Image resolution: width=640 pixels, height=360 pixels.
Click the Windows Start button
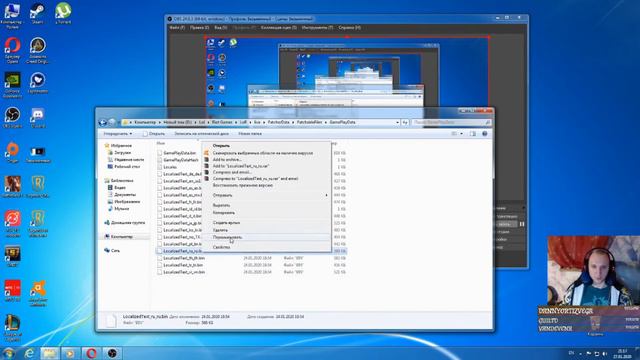pos(8,353)
